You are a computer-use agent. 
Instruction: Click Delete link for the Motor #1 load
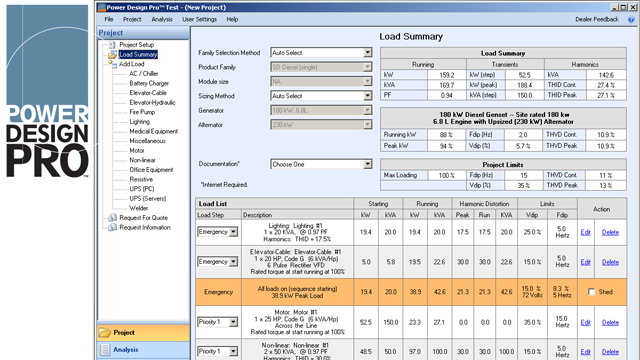[610, 322]
